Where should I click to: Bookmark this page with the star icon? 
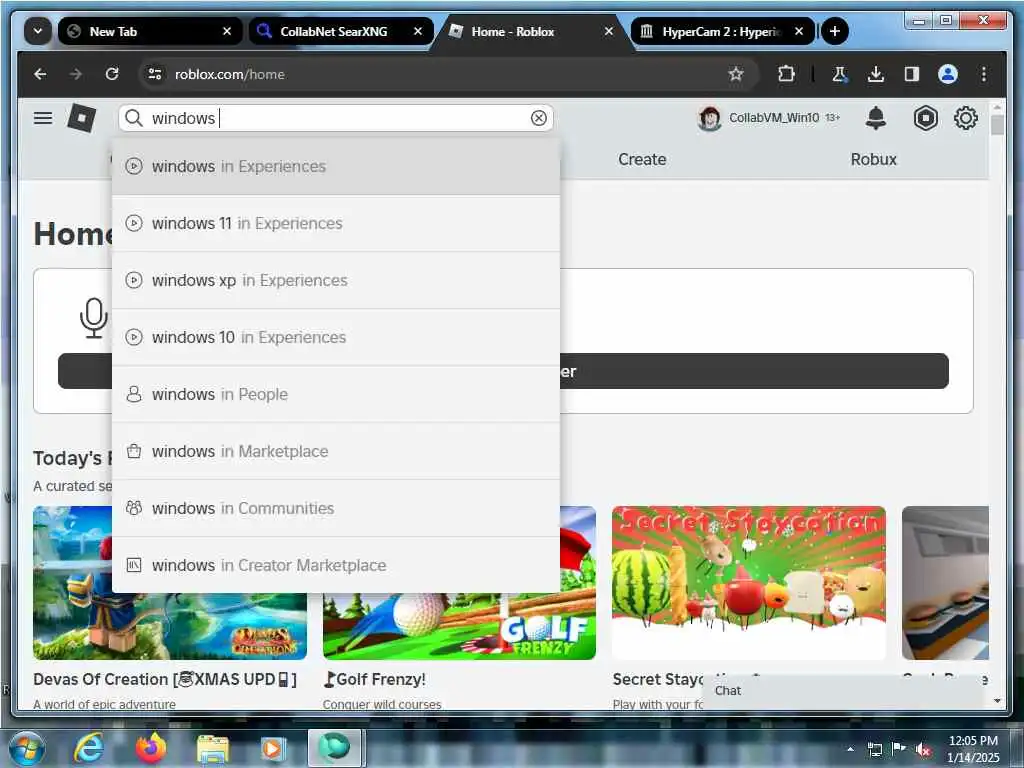click(736, 74)
